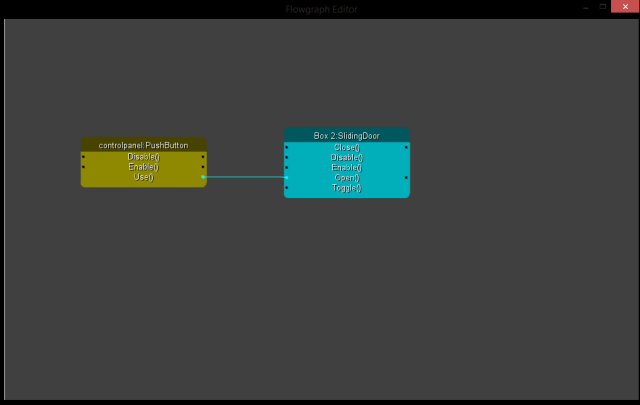The image size is (640, 405).
Task: Close the Flowgraph Editor window
Action: coord(625,7)
